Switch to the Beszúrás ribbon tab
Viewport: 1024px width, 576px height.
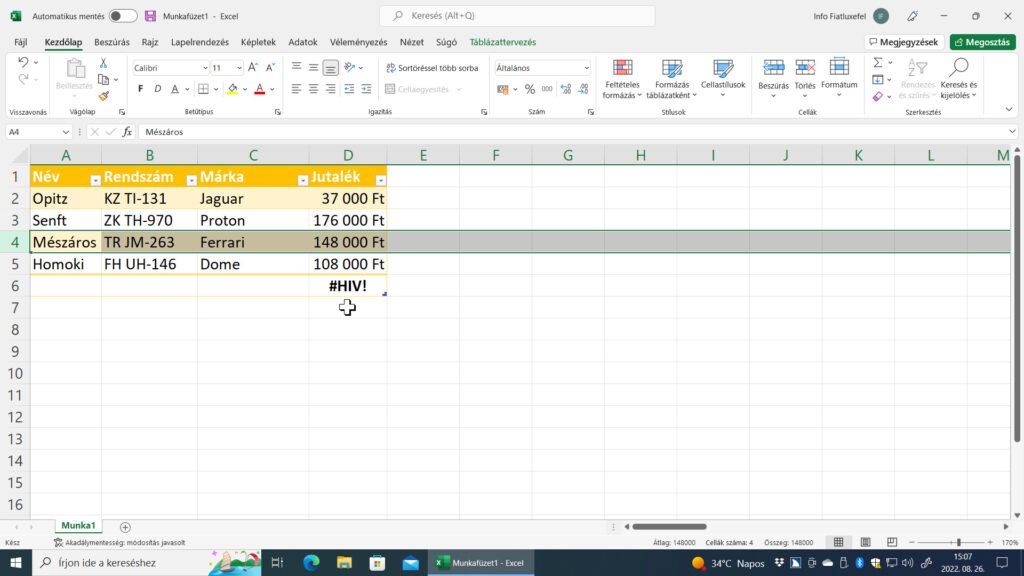pyautogui.click(x=112, y=42)
